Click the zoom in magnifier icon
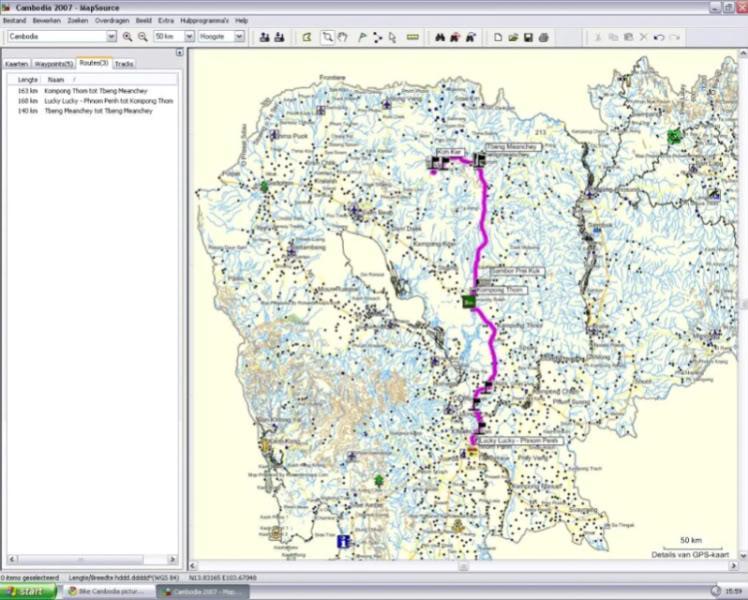 click(x=127, y=37)
